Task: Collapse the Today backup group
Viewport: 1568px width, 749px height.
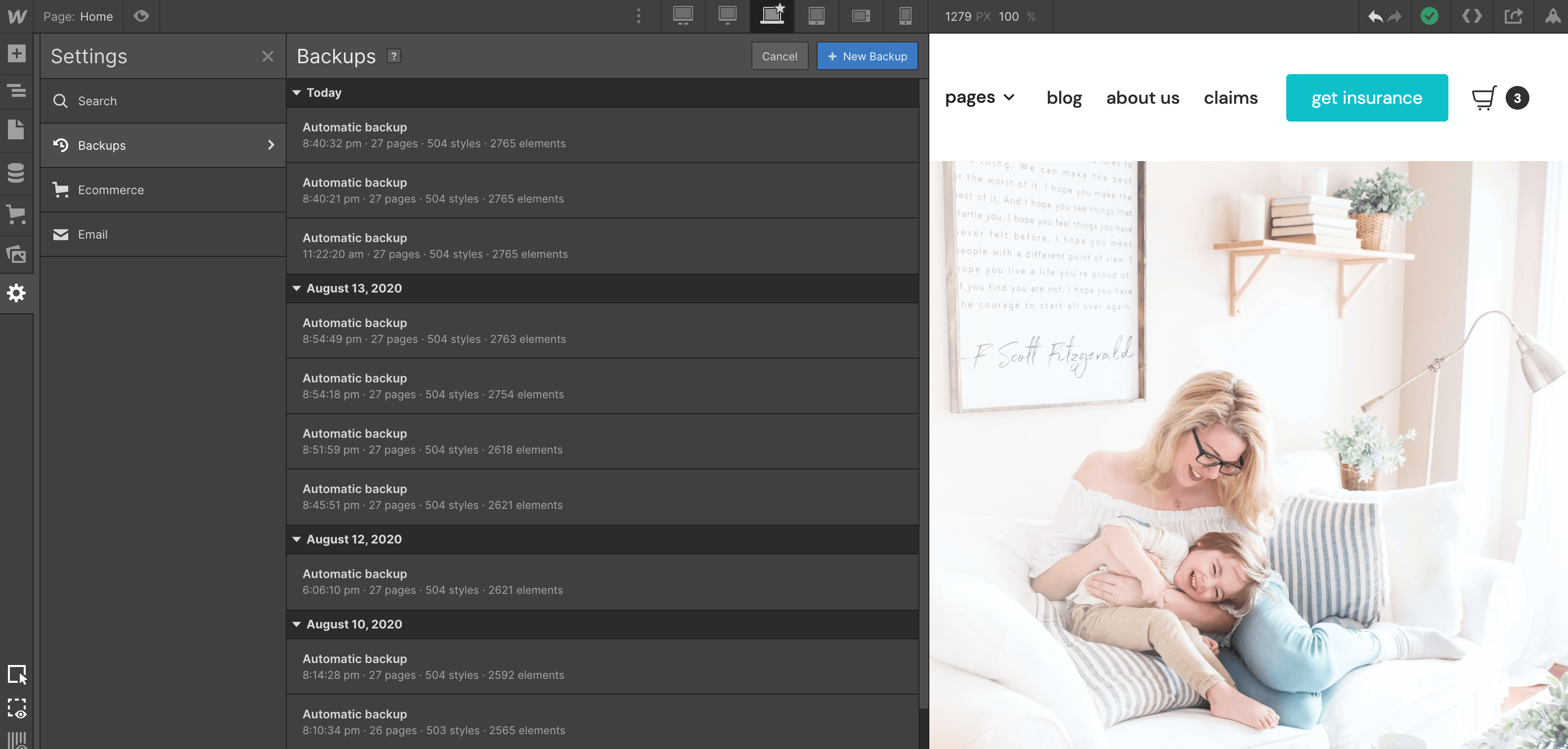Action: (297, 92)
